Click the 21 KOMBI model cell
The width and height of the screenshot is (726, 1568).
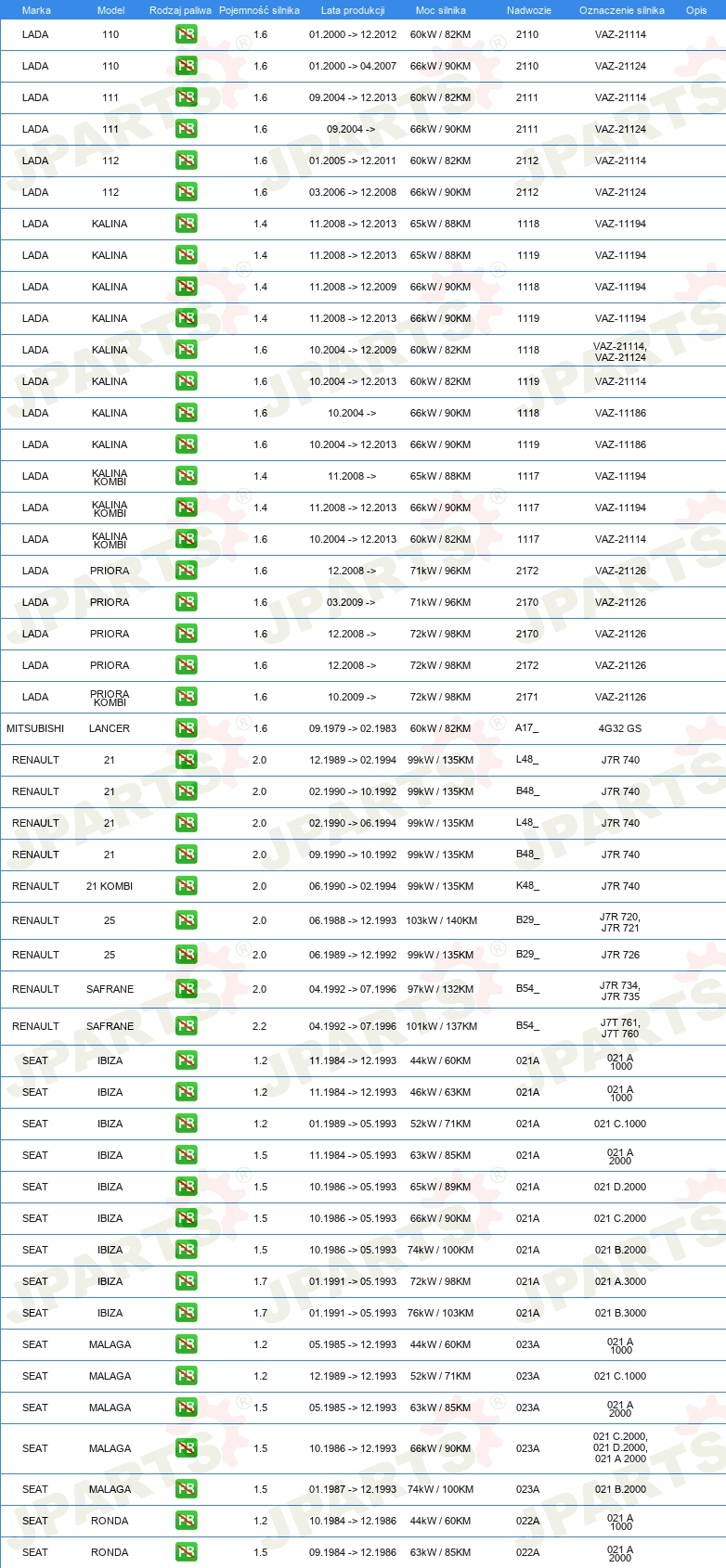(x=110, y=886)
